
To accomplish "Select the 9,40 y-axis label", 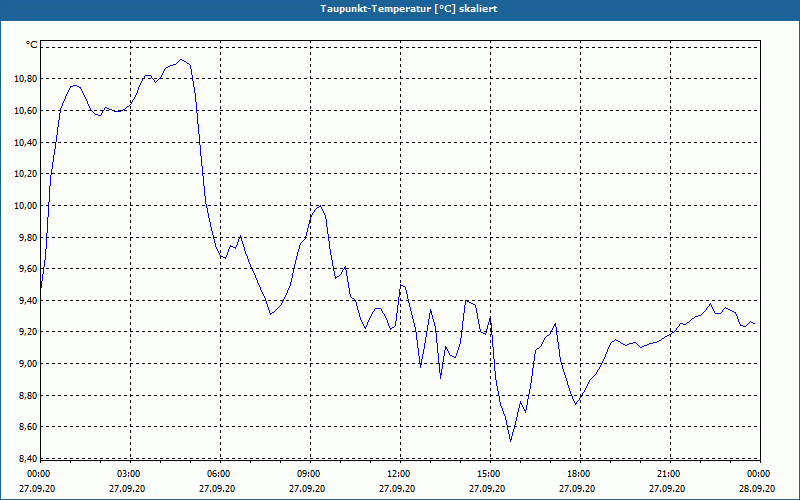I will 27,301.
